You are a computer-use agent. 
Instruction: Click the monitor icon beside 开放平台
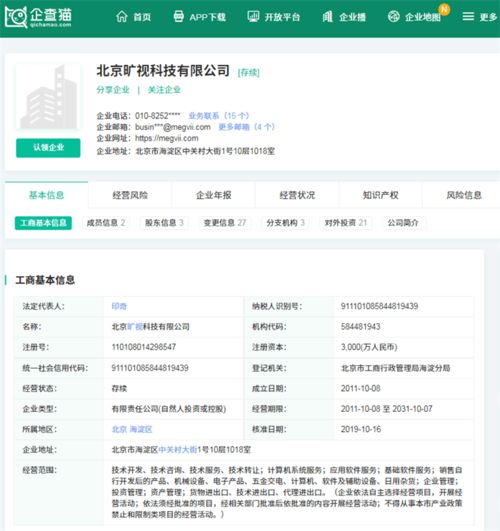(253, 16)
